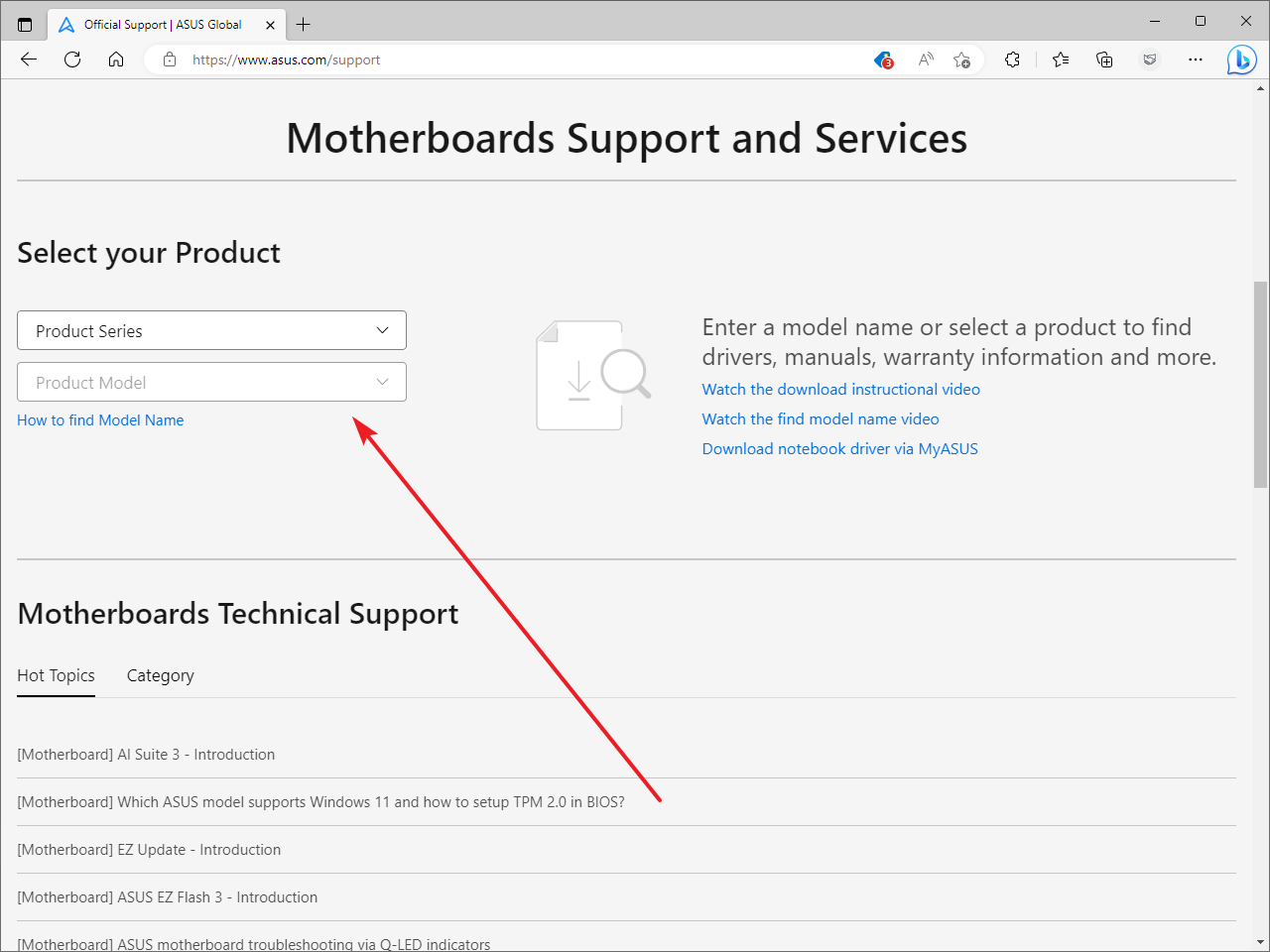Open Browser essentials heart icon

pos(1150,59)
